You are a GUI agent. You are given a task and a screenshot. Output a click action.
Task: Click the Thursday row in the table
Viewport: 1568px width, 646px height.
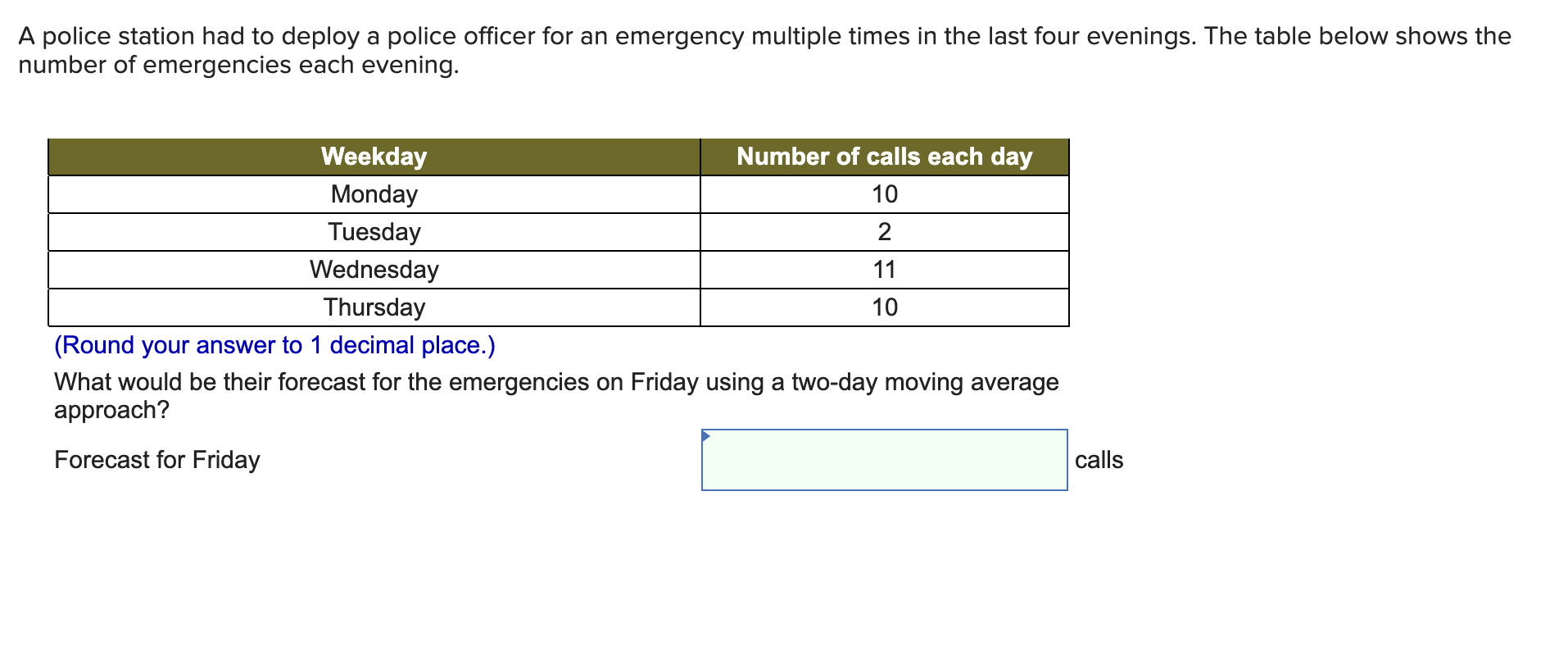(x=374, y=307)
